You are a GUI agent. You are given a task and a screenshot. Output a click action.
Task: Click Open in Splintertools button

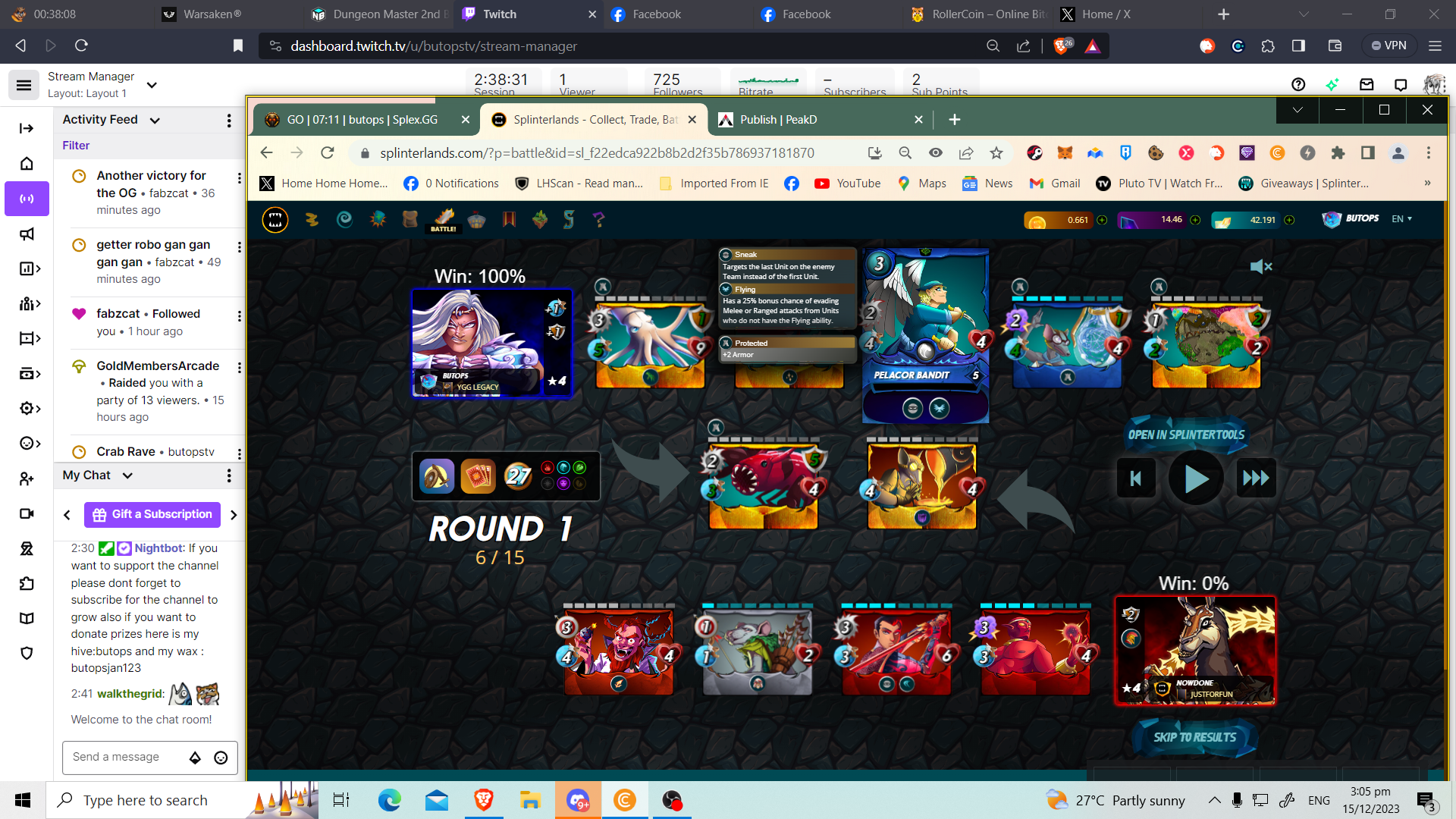point(1186,435)
